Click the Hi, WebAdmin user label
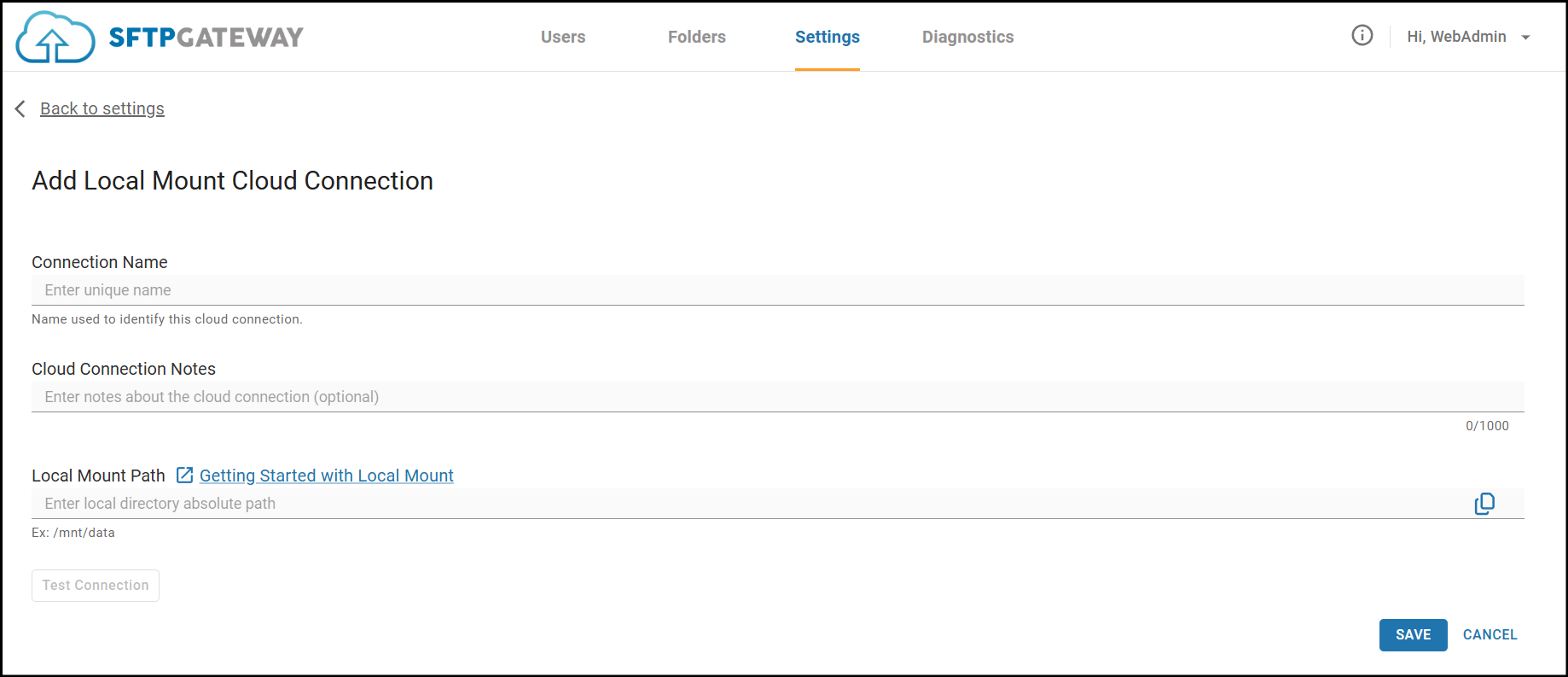Viewport: 1568px width, 677px height. pos(1456,37)
